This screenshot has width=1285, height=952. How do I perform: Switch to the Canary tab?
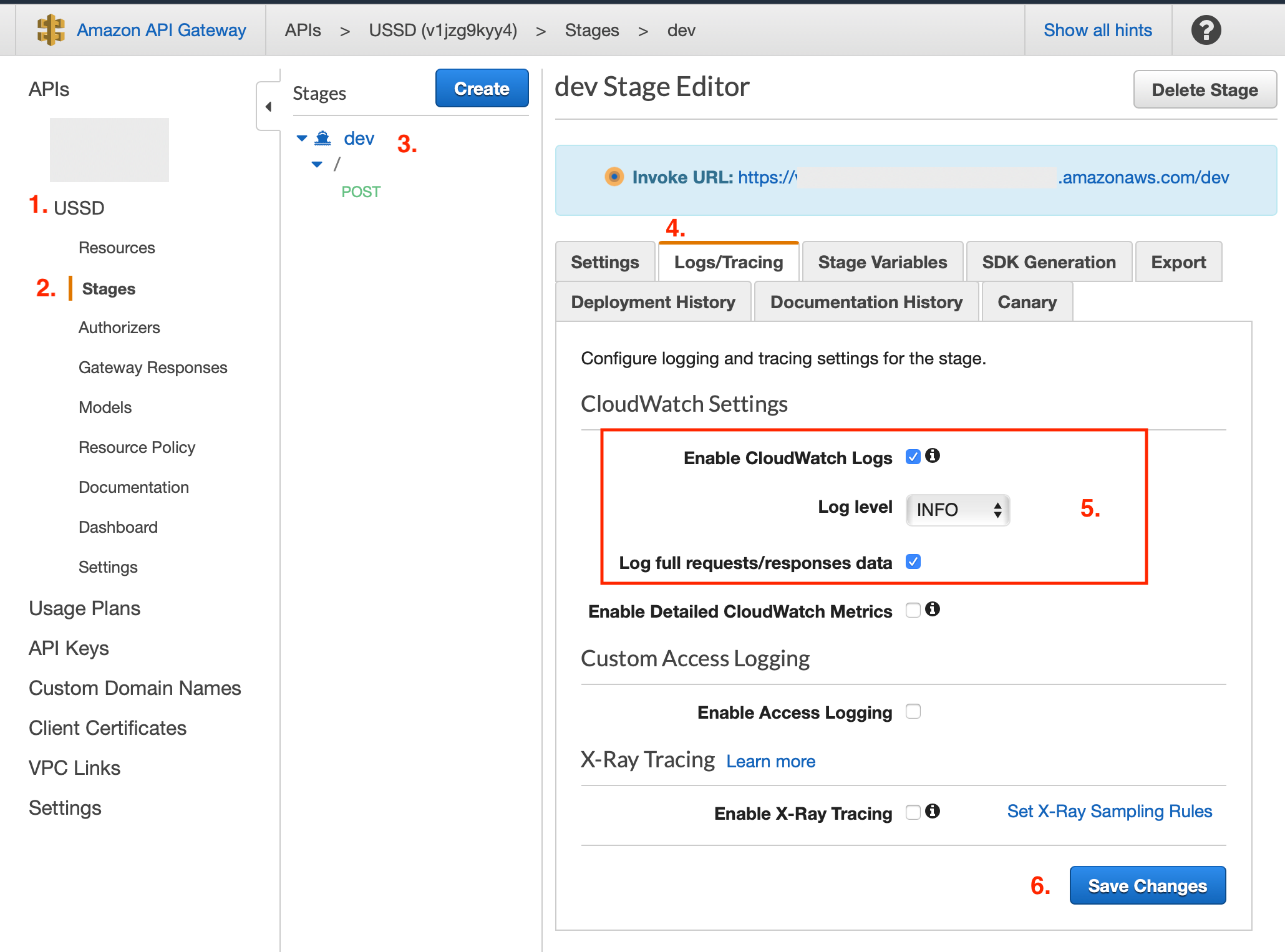[x=1027, y=302]
